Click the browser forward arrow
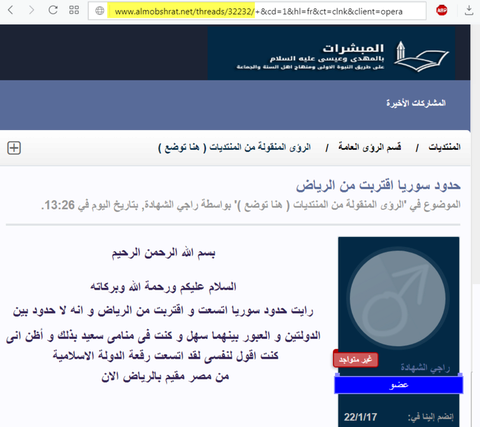Viewport: 480px width, 427px height. tap(32, 10)
